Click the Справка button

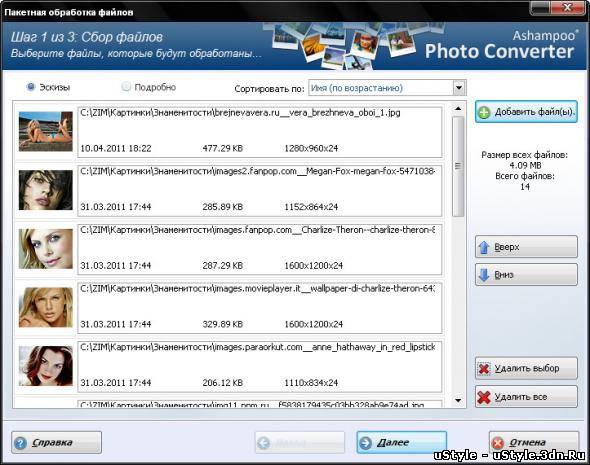tap(56, 442)
